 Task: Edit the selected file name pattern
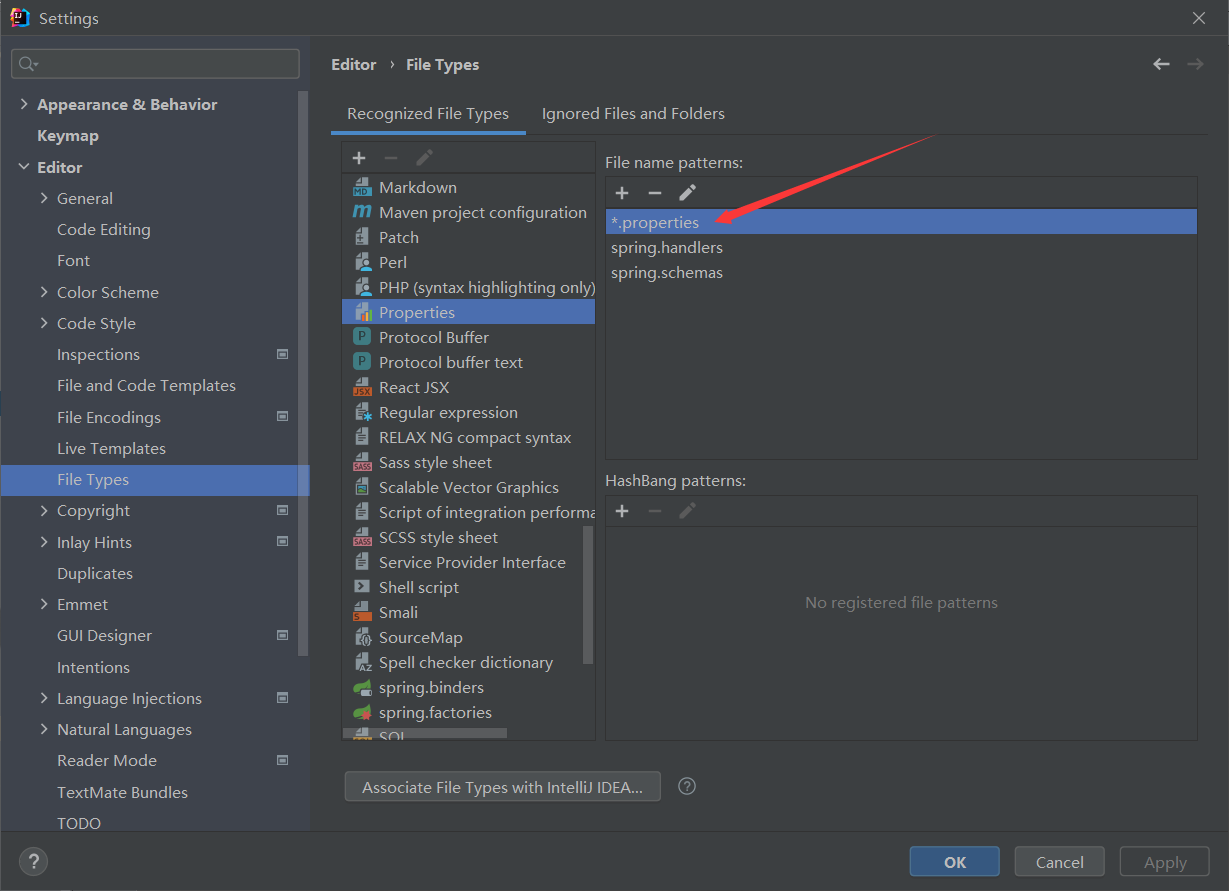[687, 193]
